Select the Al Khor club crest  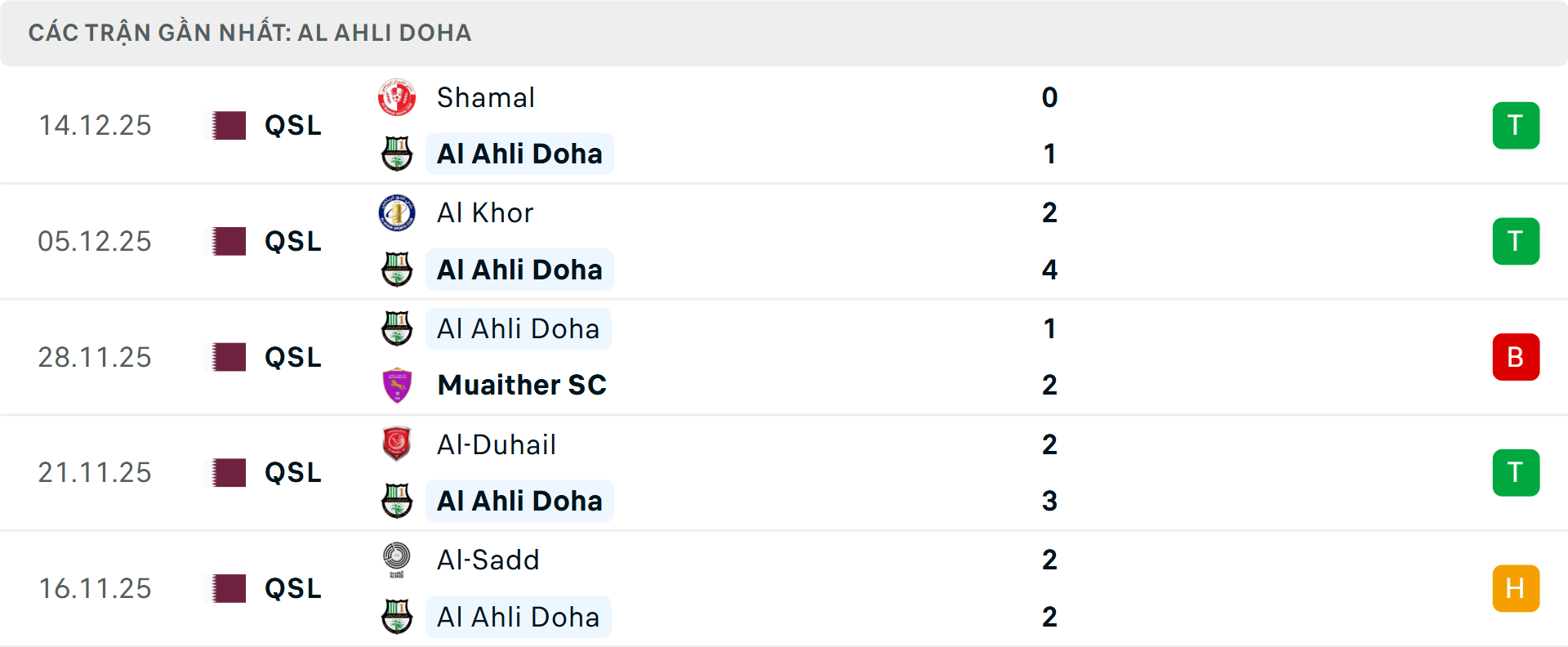(398, 212)
